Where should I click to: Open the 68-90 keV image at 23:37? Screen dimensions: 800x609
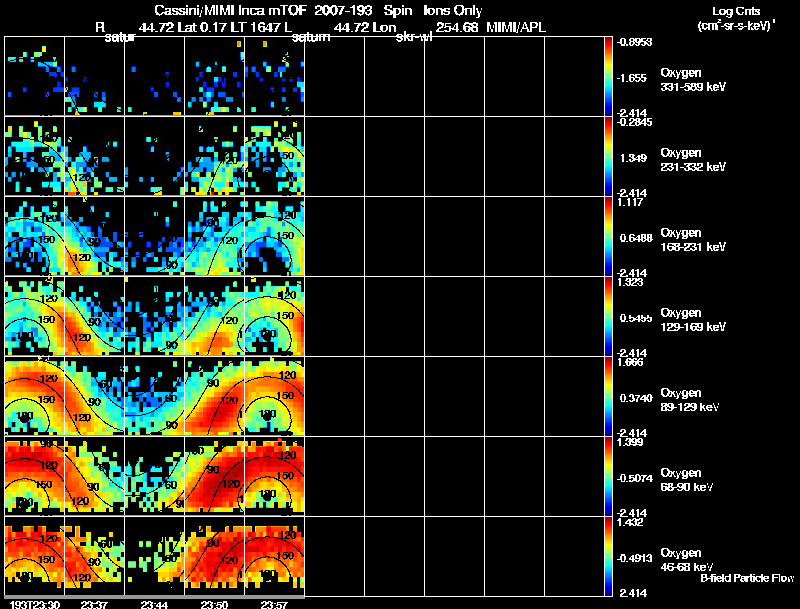[94, 476]
